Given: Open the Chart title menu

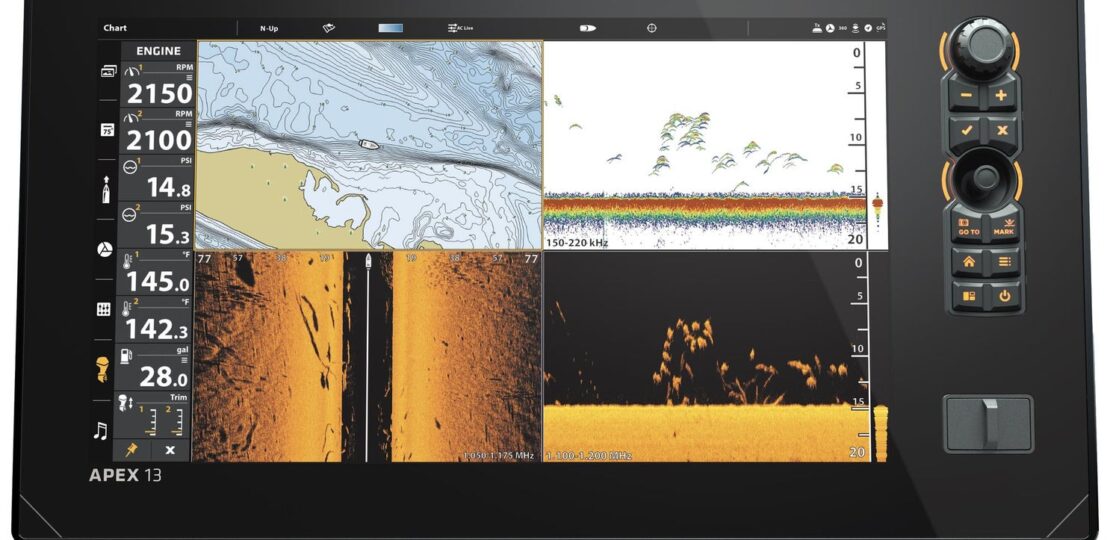Looking at the screenshot, I should coord(115,28).
